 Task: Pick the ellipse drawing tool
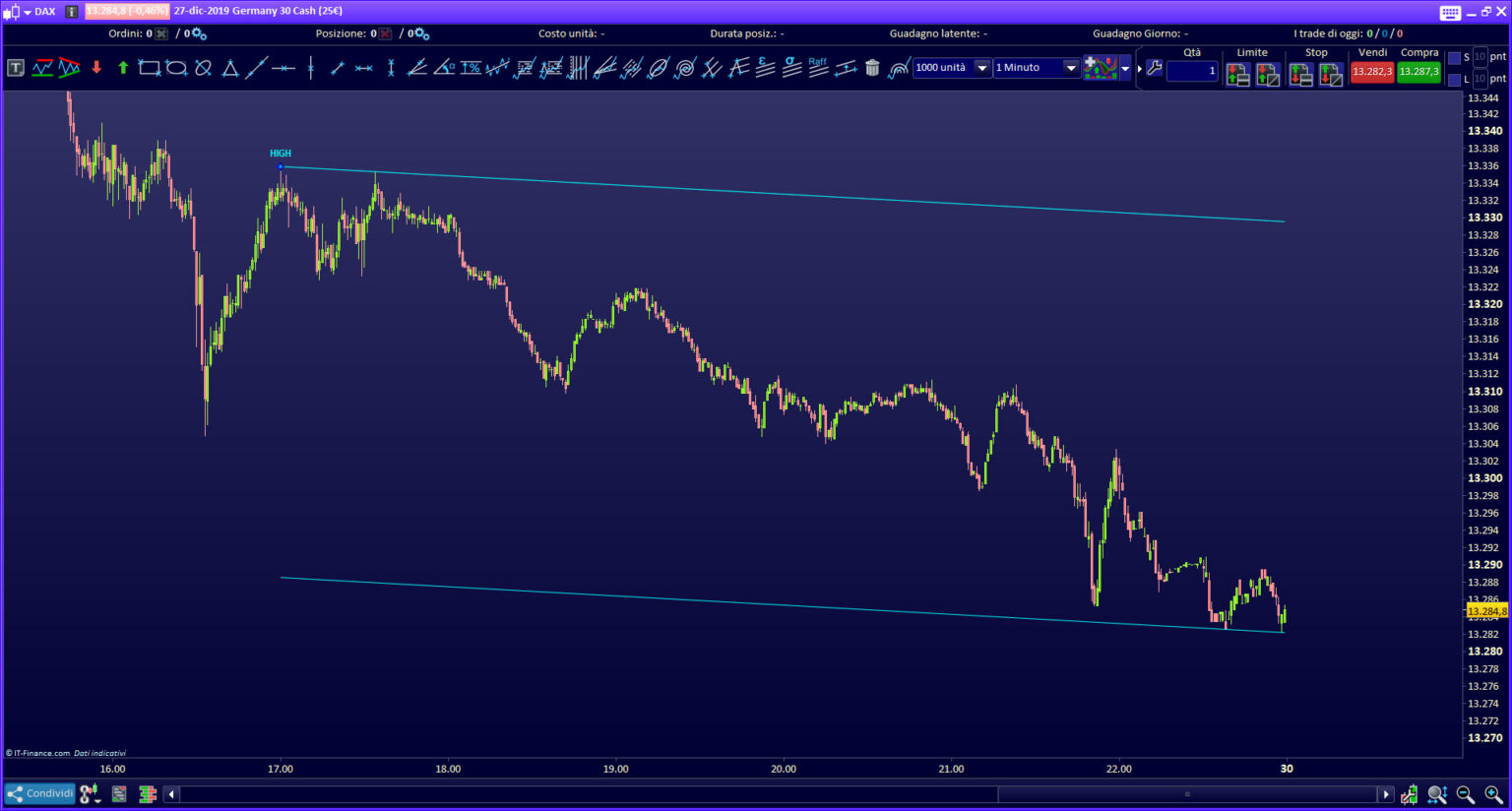coord(176,68)
